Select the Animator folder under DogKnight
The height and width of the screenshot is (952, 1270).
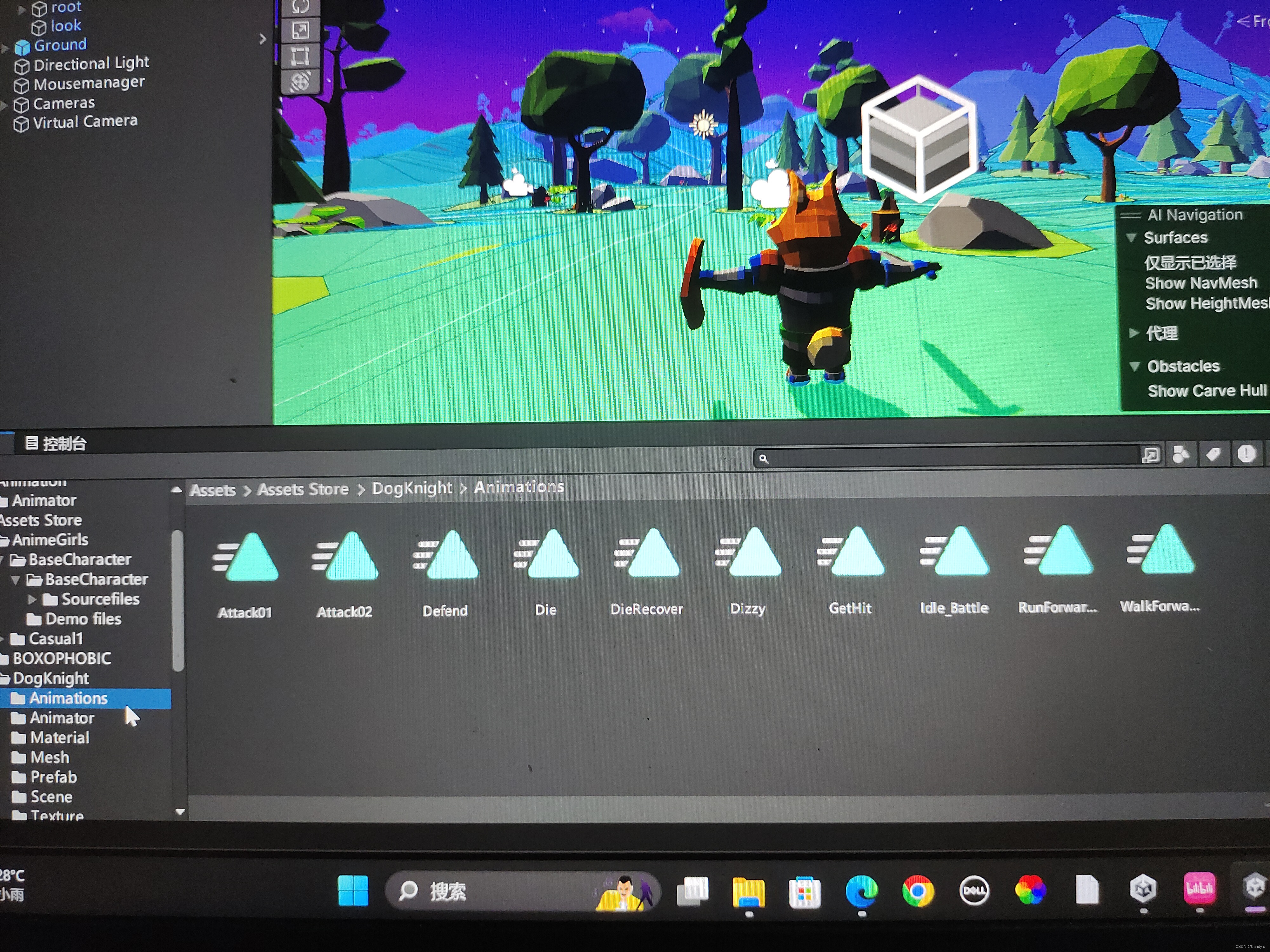coord(61,718)
